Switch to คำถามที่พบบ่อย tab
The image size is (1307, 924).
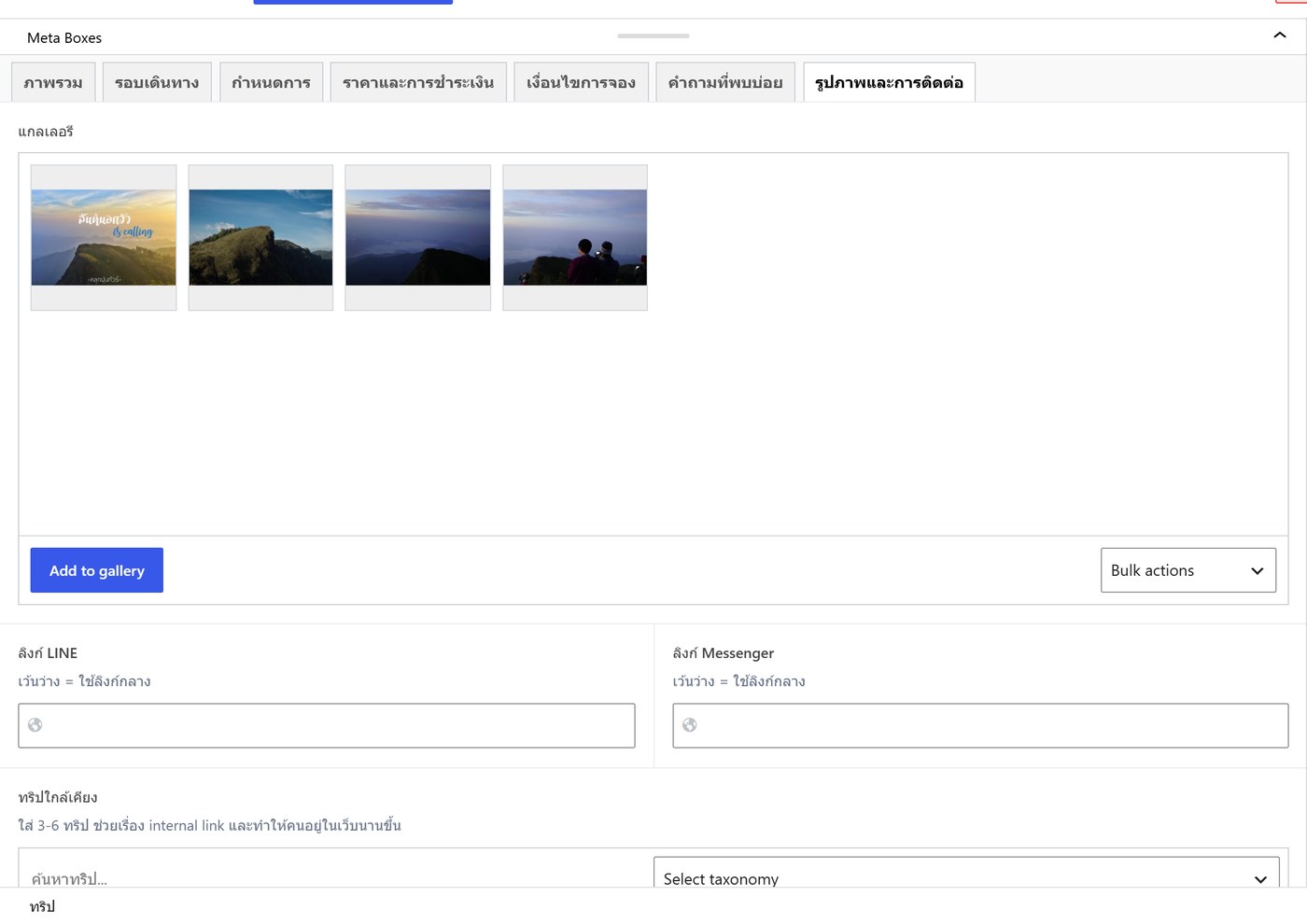click(x=725, y=82)
